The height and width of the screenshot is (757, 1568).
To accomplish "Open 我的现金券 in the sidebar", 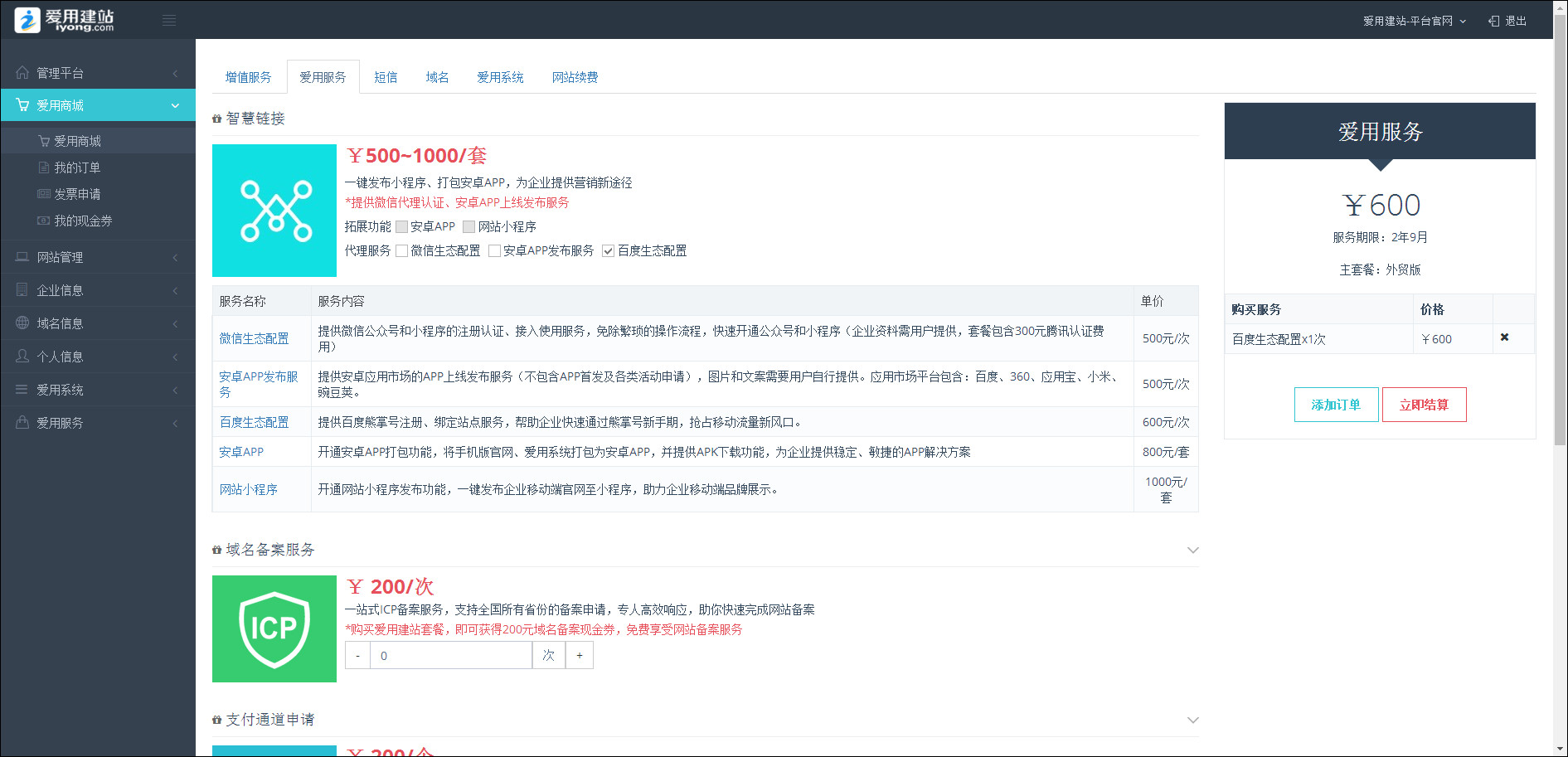I will [83, 221].
